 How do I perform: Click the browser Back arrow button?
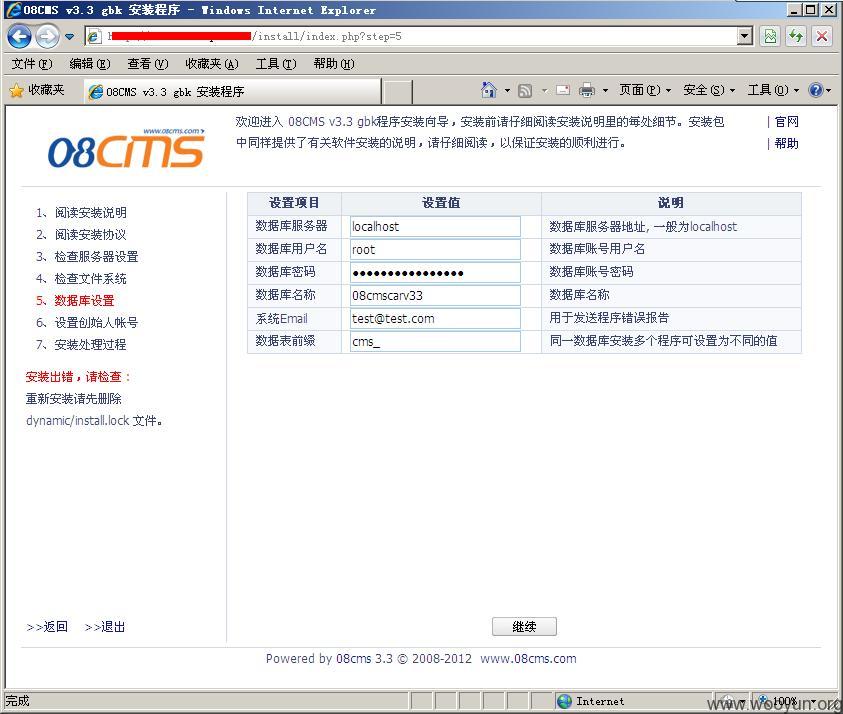pos(19,37)
